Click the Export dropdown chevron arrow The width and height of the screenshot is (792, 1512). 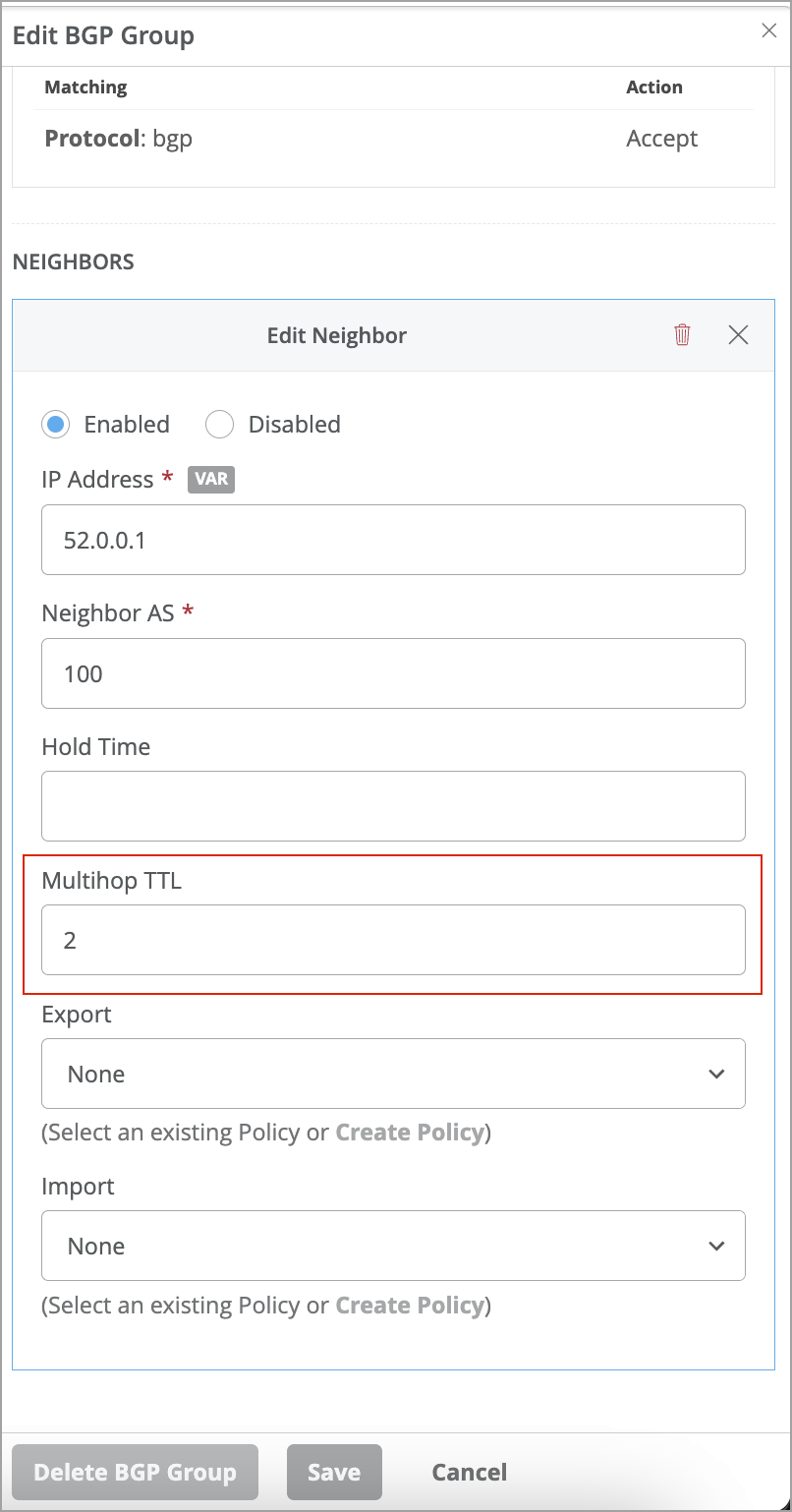coord(716,1074)
